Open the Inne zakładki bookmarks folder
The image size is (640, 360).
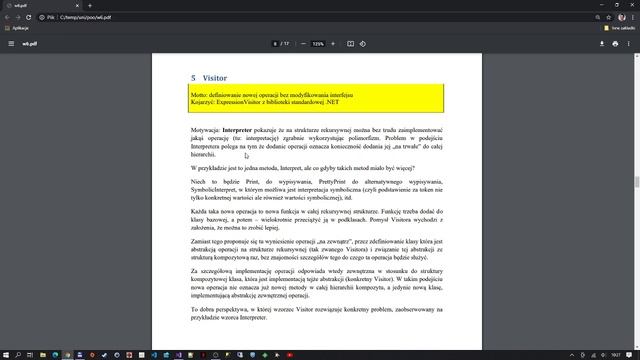pos(619,28)
